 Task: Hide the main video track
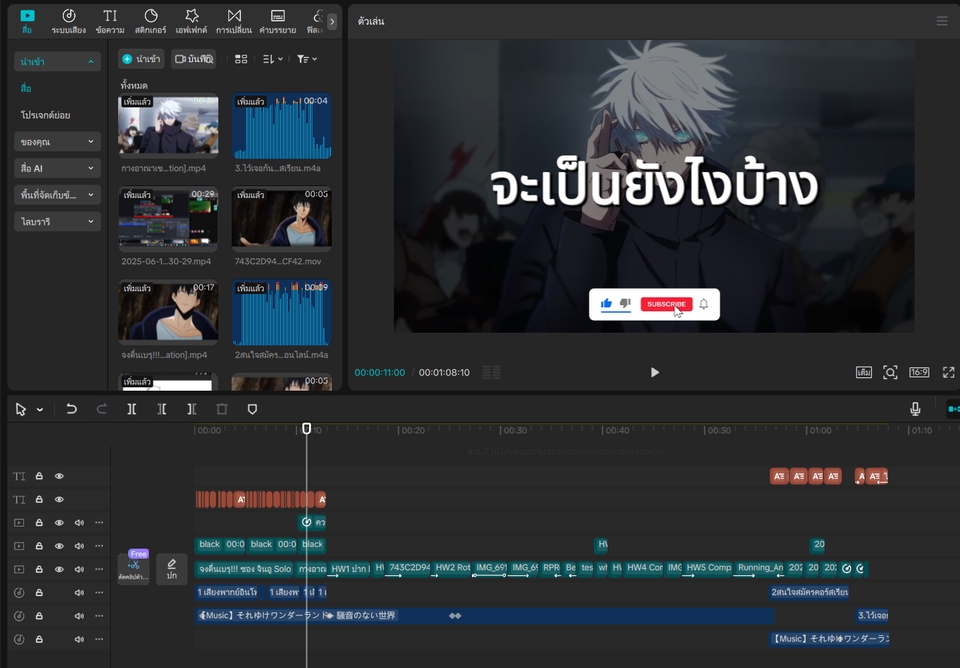[59, 569]
